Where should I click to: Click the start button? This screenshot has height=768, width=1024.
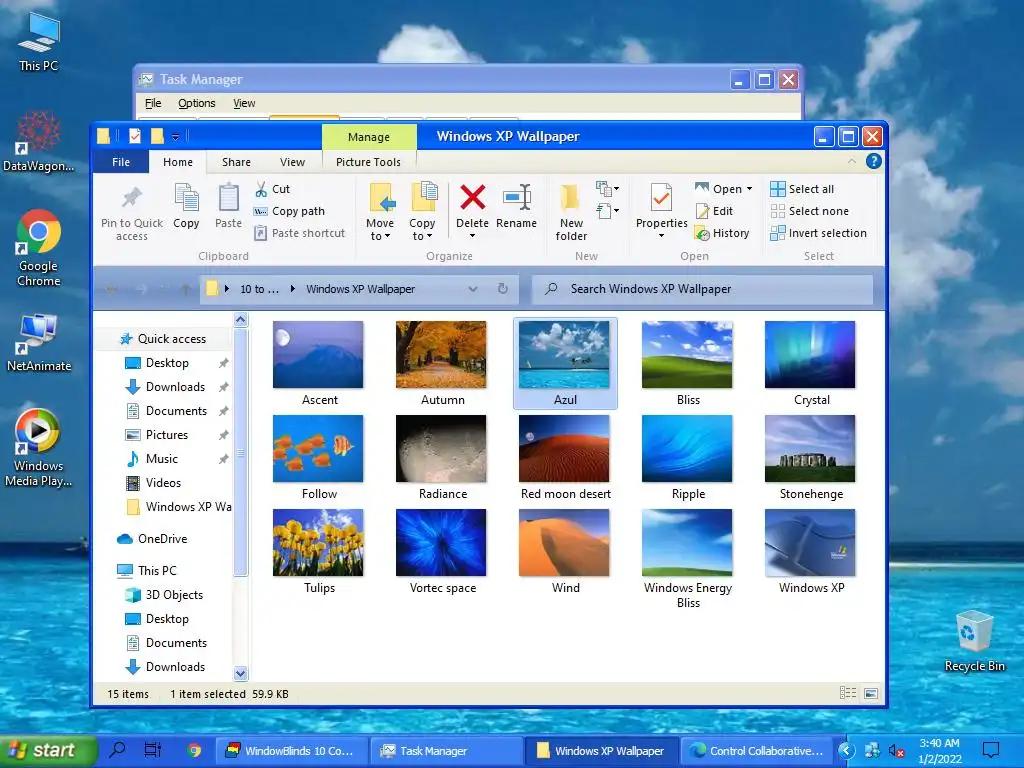coord(48,750)
